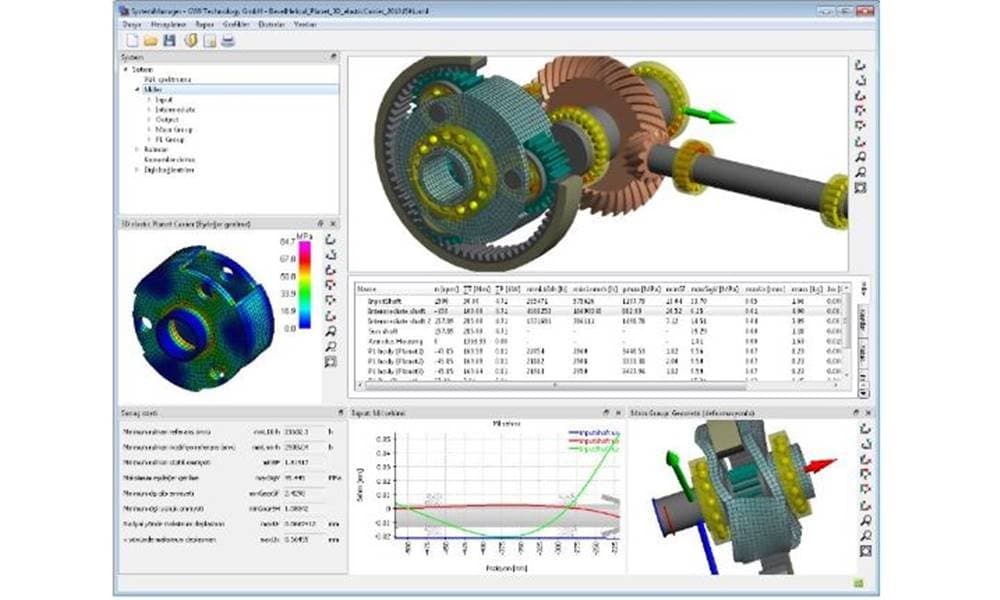Click first magnifier beside planet carrier stress view
This screenshot has width=1000, height=600.
pos(330,331)
